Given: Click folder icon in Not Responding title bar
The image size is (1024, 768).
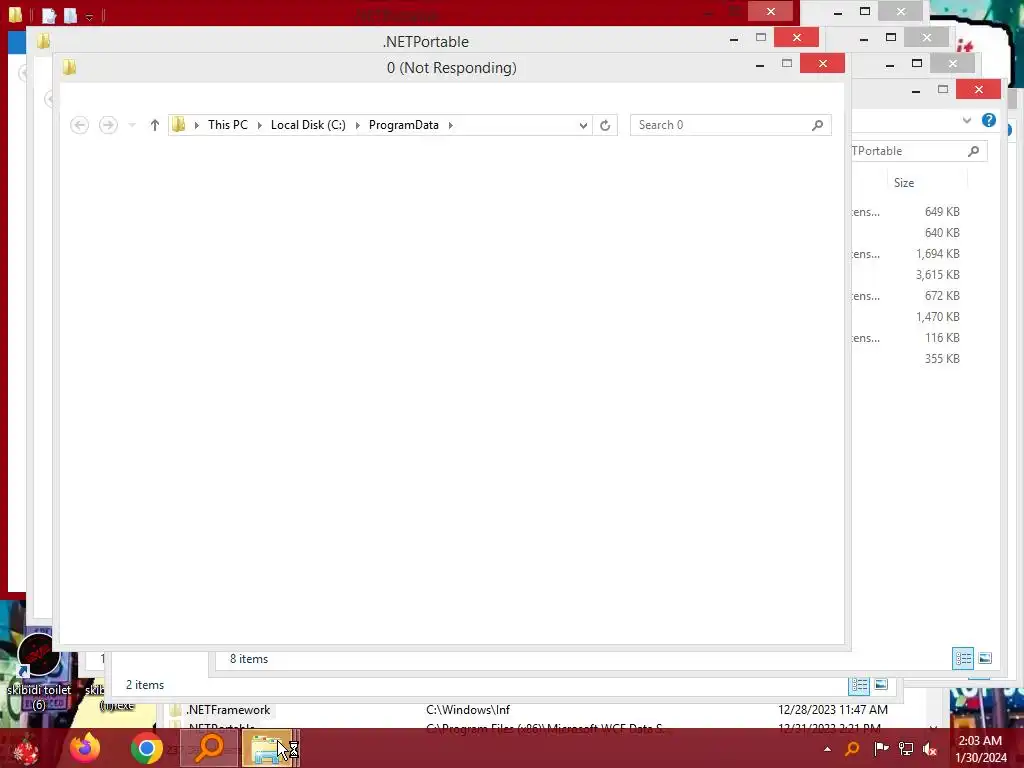Looking at the screenshot, I should [69, 67].
